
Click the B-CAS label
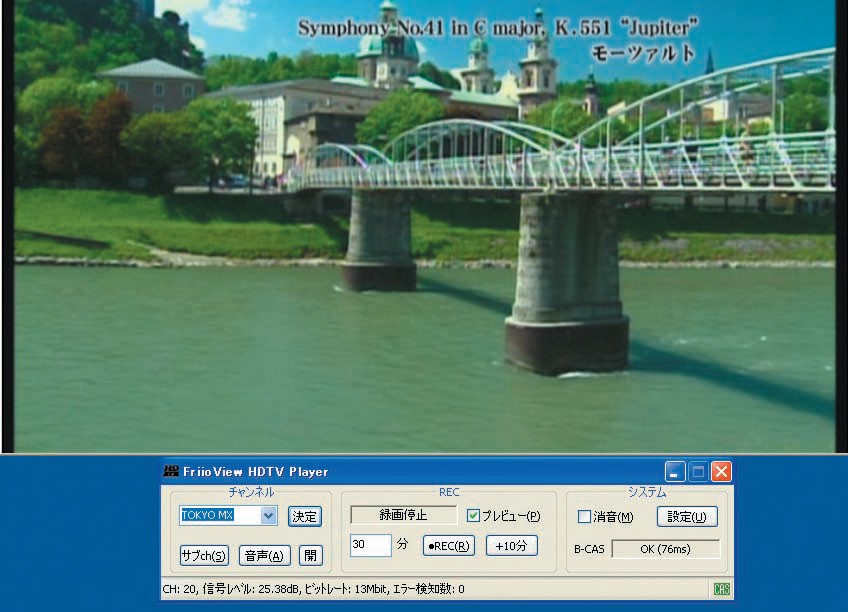tap(589, 549)
